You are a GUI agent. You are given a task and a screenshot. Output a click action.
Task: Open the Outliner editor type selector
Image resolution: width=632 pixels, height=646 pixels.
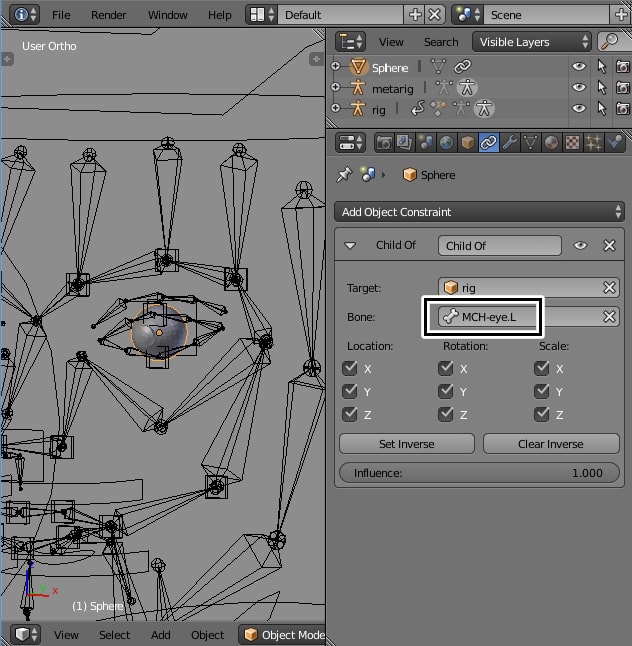[x=350, y=42]
